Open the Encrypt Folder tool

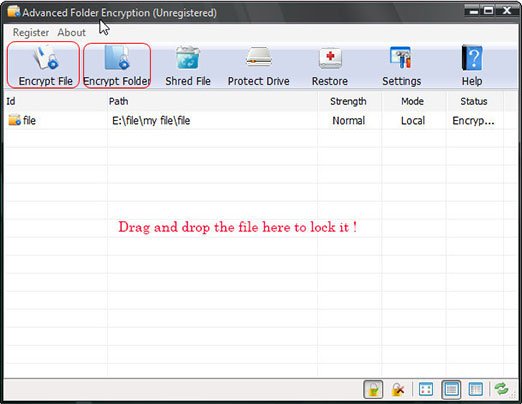coord(117,66)
